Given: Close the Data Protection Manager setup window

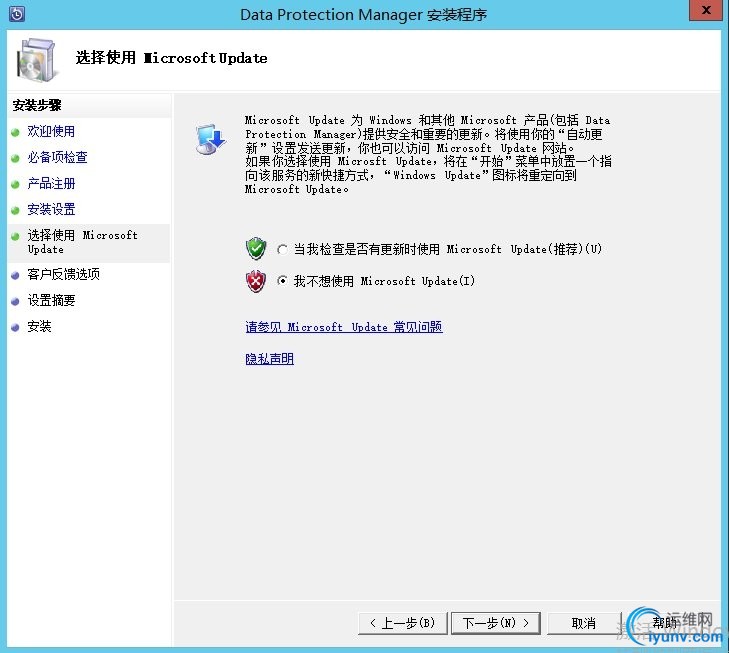Looking at the screenshot, I should click(x=705, y=10).
